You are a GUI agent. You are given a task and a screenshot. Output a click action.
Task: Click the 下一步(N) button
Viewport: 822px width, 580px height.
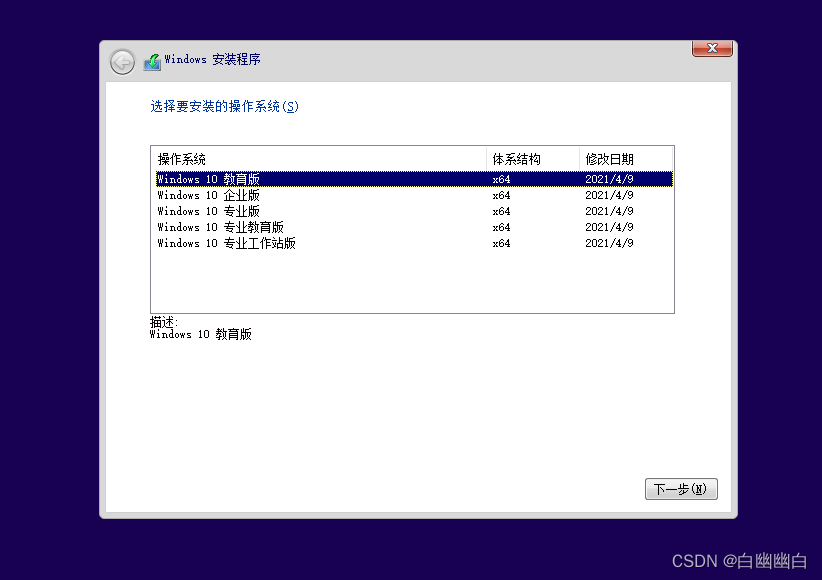(x=681, y=489)
